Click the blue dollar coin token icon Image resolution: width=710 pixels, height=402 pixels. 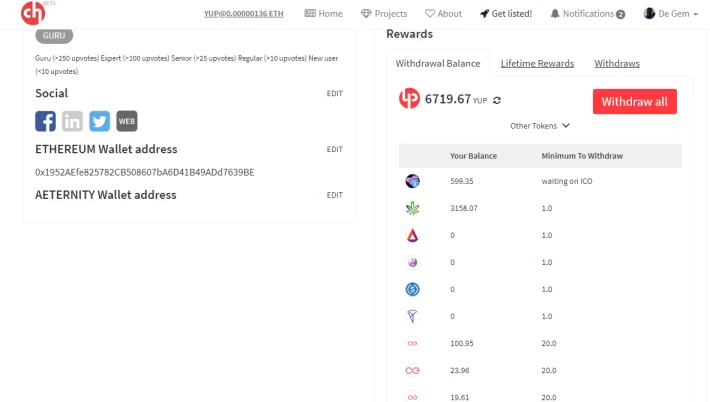(413, 289)
